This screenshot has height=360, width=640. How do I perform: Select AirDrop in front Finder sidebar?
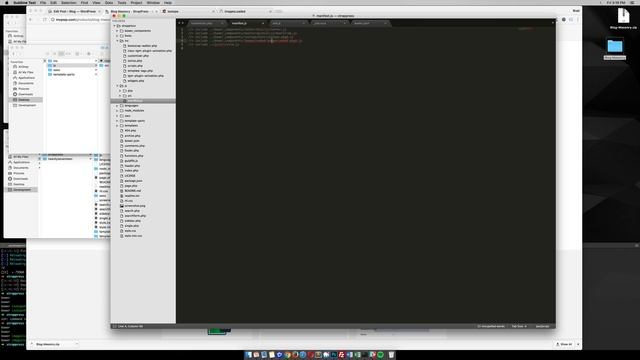point(23,67)
